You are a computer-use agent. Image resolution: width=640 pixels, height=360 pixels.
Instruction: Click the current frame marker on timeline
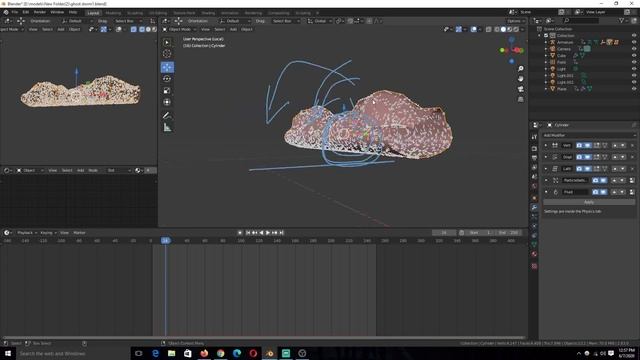[x=165, y=241]
